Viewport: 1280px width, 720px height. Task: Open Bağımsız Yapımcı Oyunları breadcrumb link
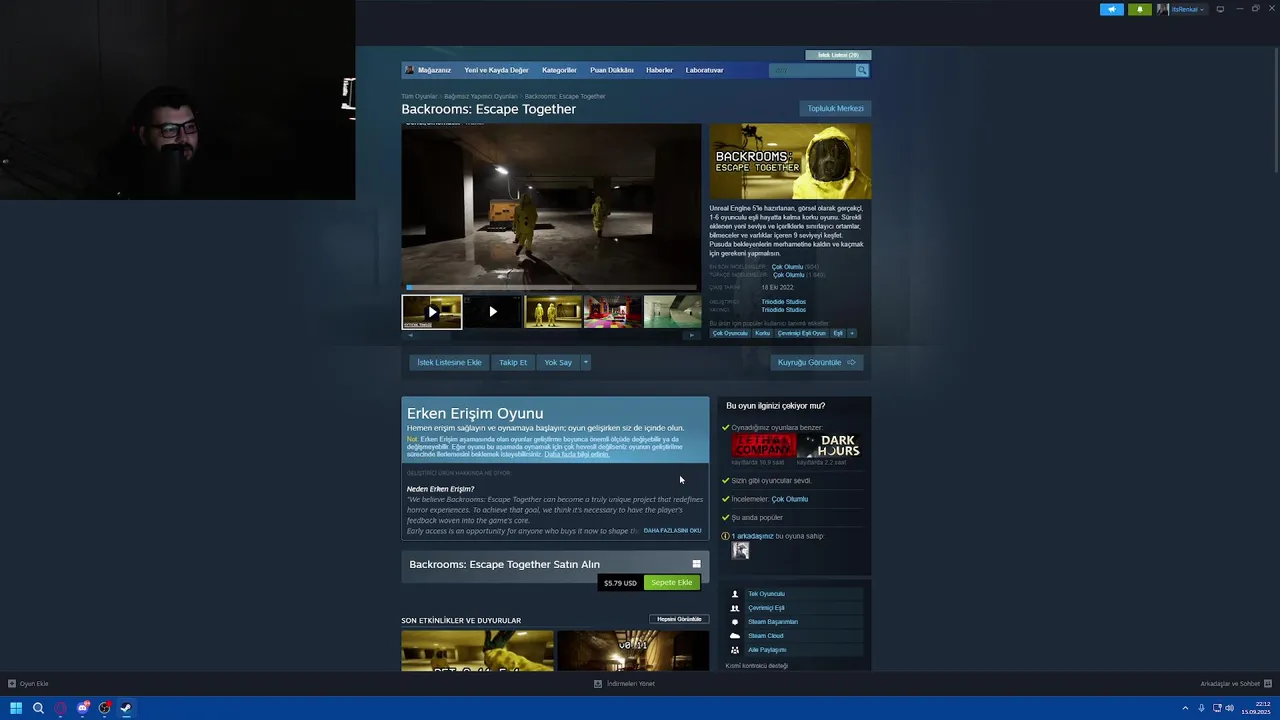point(481,96)
